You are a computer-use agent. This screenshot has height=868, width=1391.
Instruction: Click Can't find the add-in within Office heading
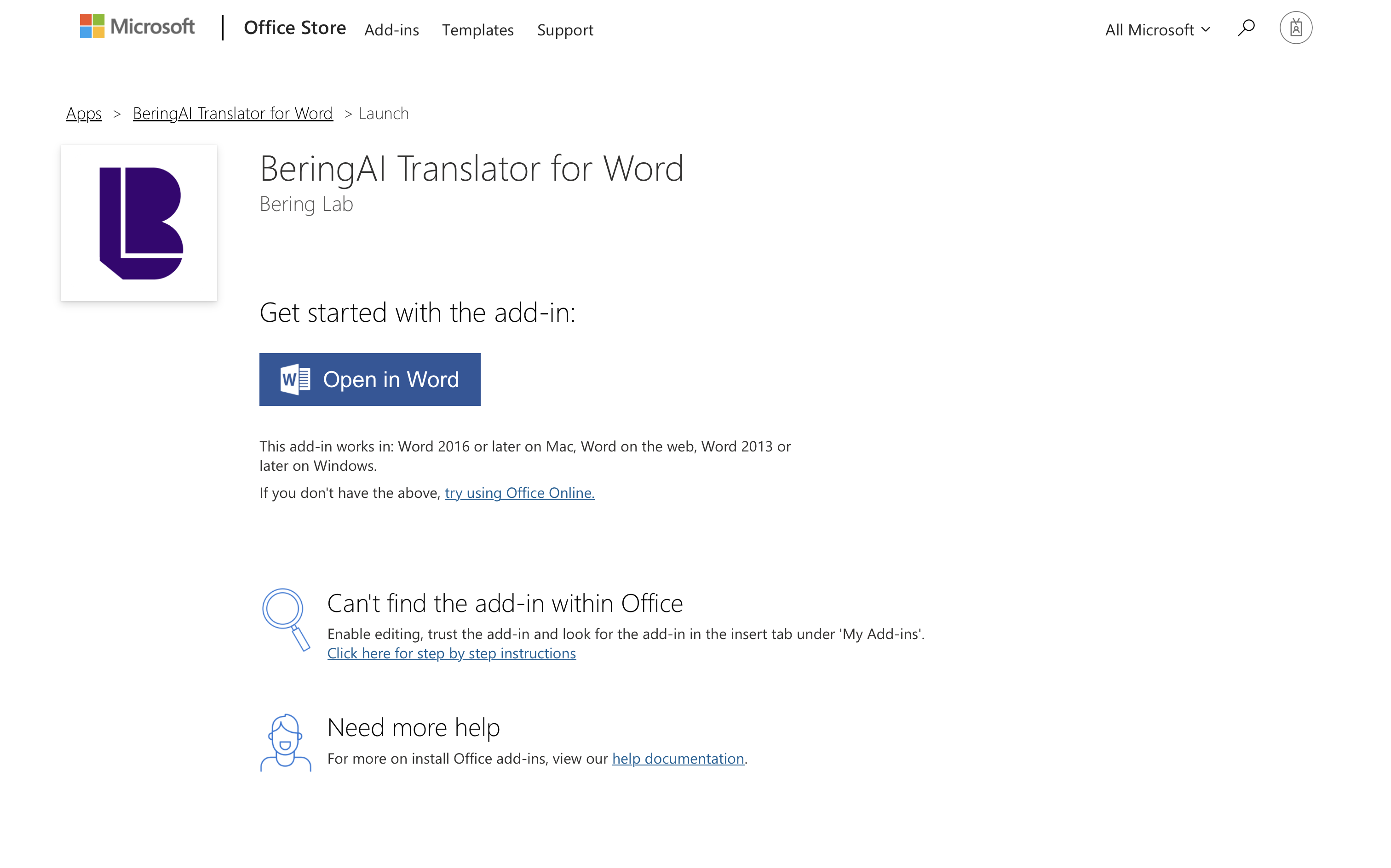click(x=505, y=603)
